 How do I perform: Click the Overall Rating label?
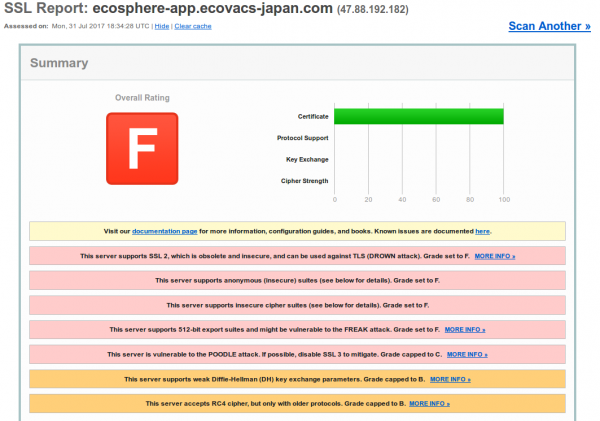tap(142, 98)
